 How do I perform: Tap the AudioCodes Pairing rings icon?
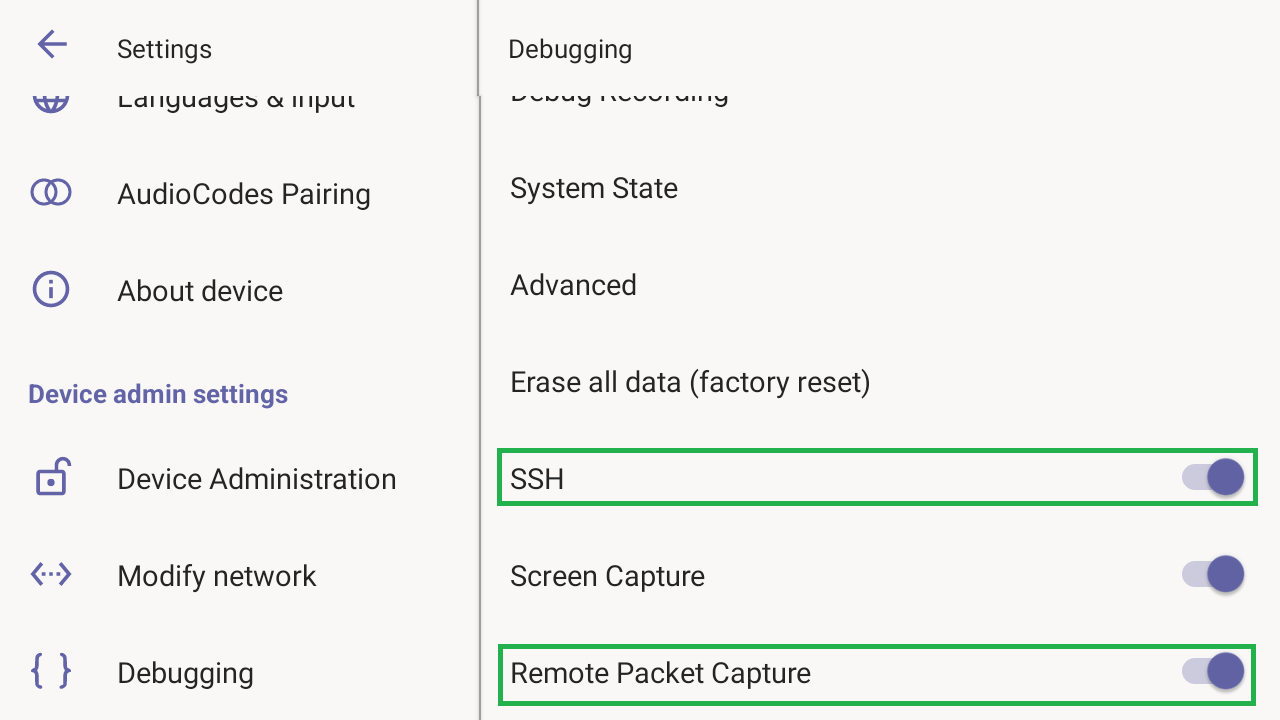tap(51, 192)
